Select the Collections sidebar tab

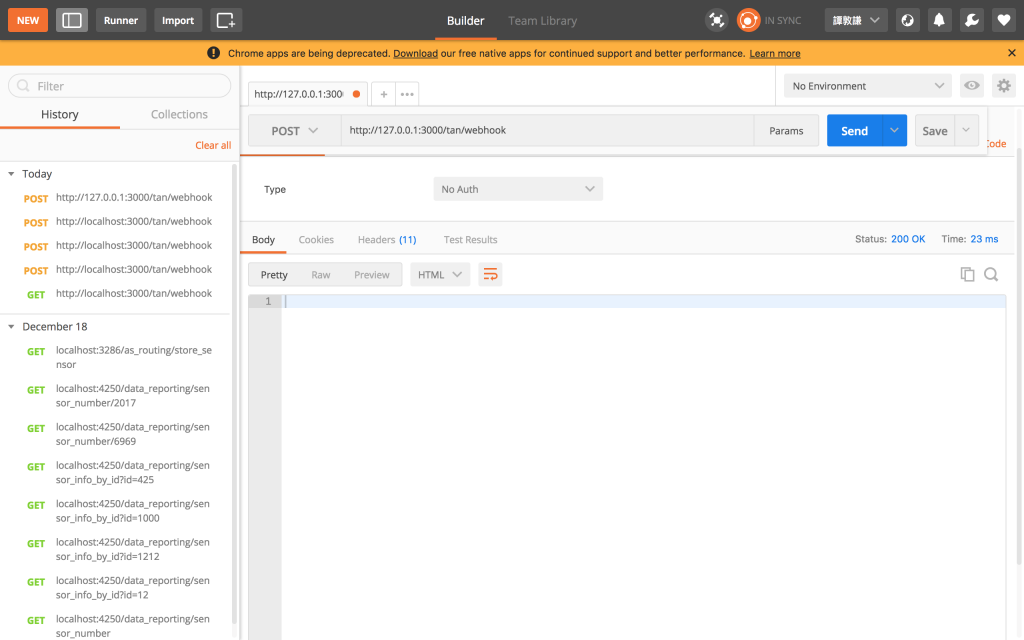pos(179,114)
